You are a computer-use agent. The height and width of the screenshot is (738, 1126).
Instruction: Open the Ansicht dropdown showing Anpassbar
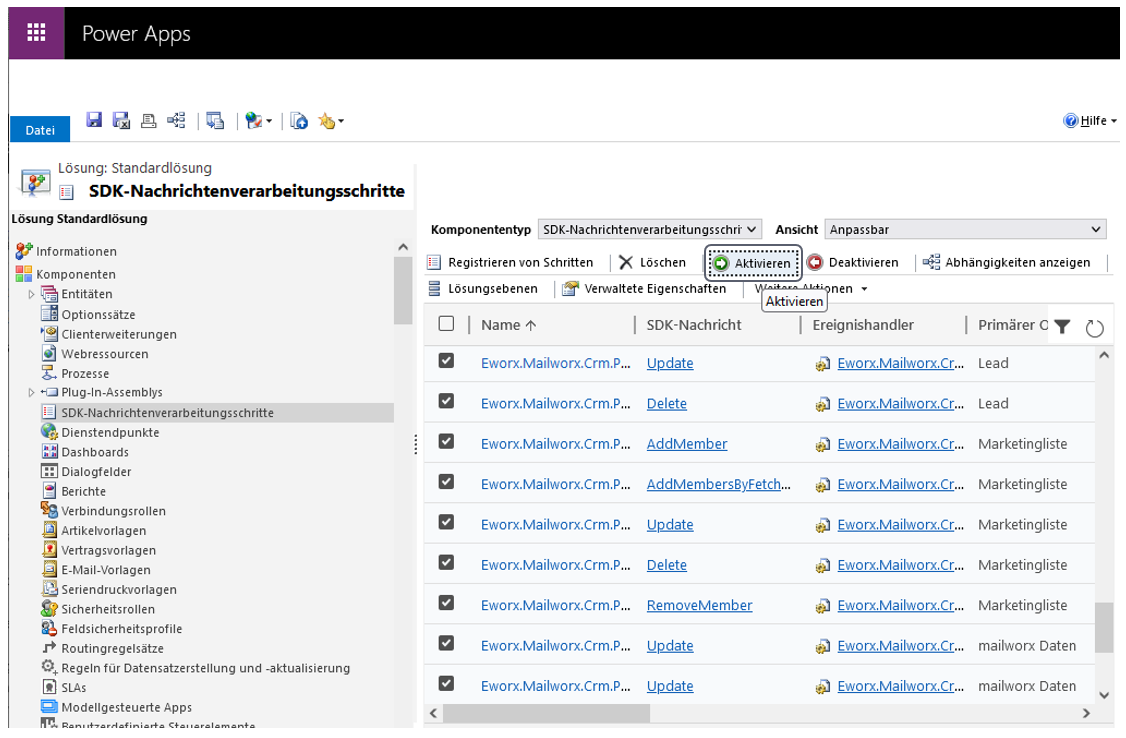pyautogui.click(x=965, y=229)
